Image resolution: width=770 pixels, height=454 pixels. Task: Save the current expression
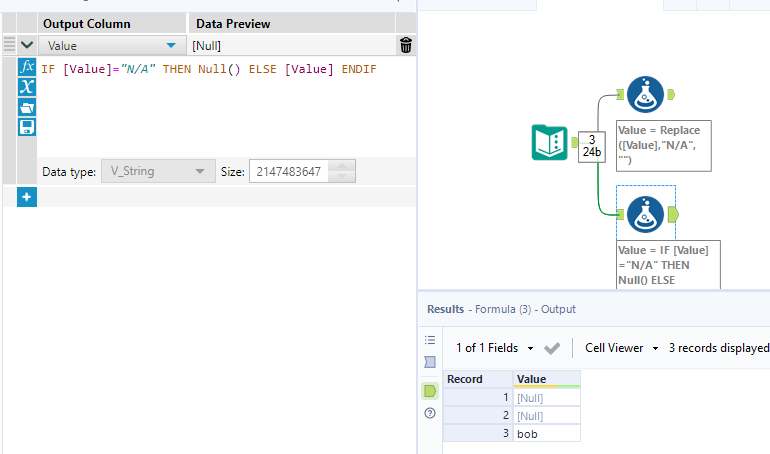(x=27, y=127)
